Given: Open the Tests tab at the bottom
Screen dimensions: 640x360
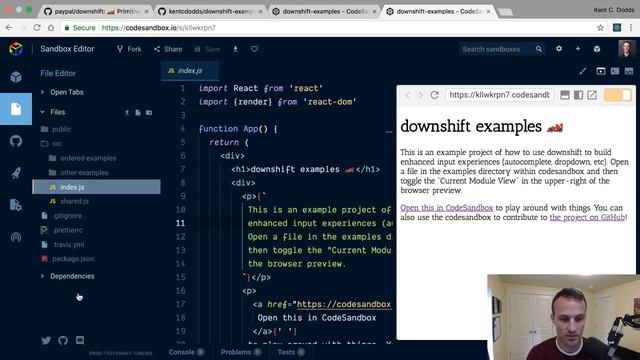Looking at the screenshot, I should (291, 352).
